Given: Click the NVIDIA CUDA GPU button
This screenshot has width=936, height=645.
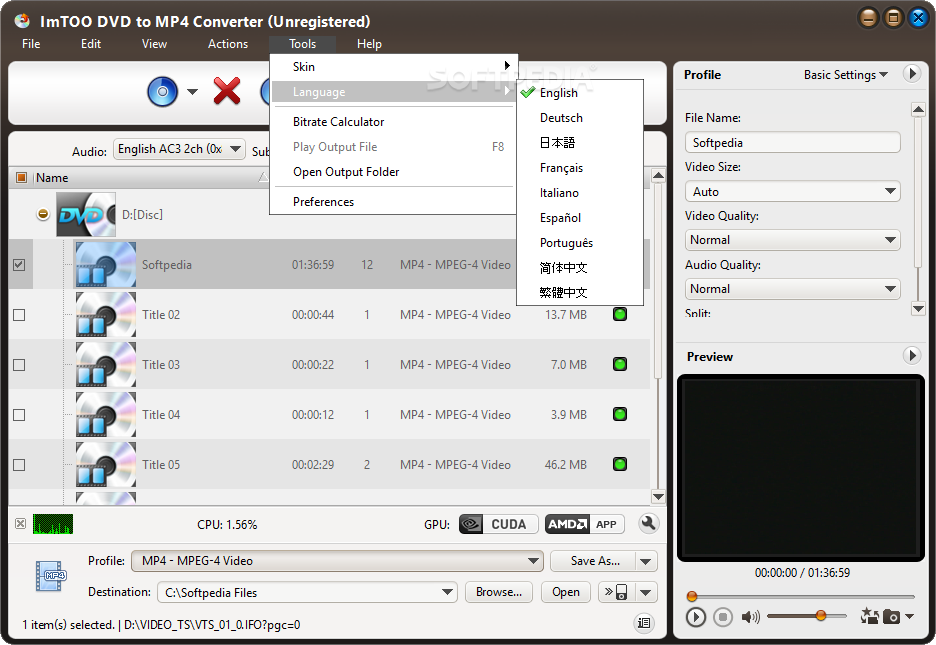Looking at the screenshot, I should (x=498, y=524).
